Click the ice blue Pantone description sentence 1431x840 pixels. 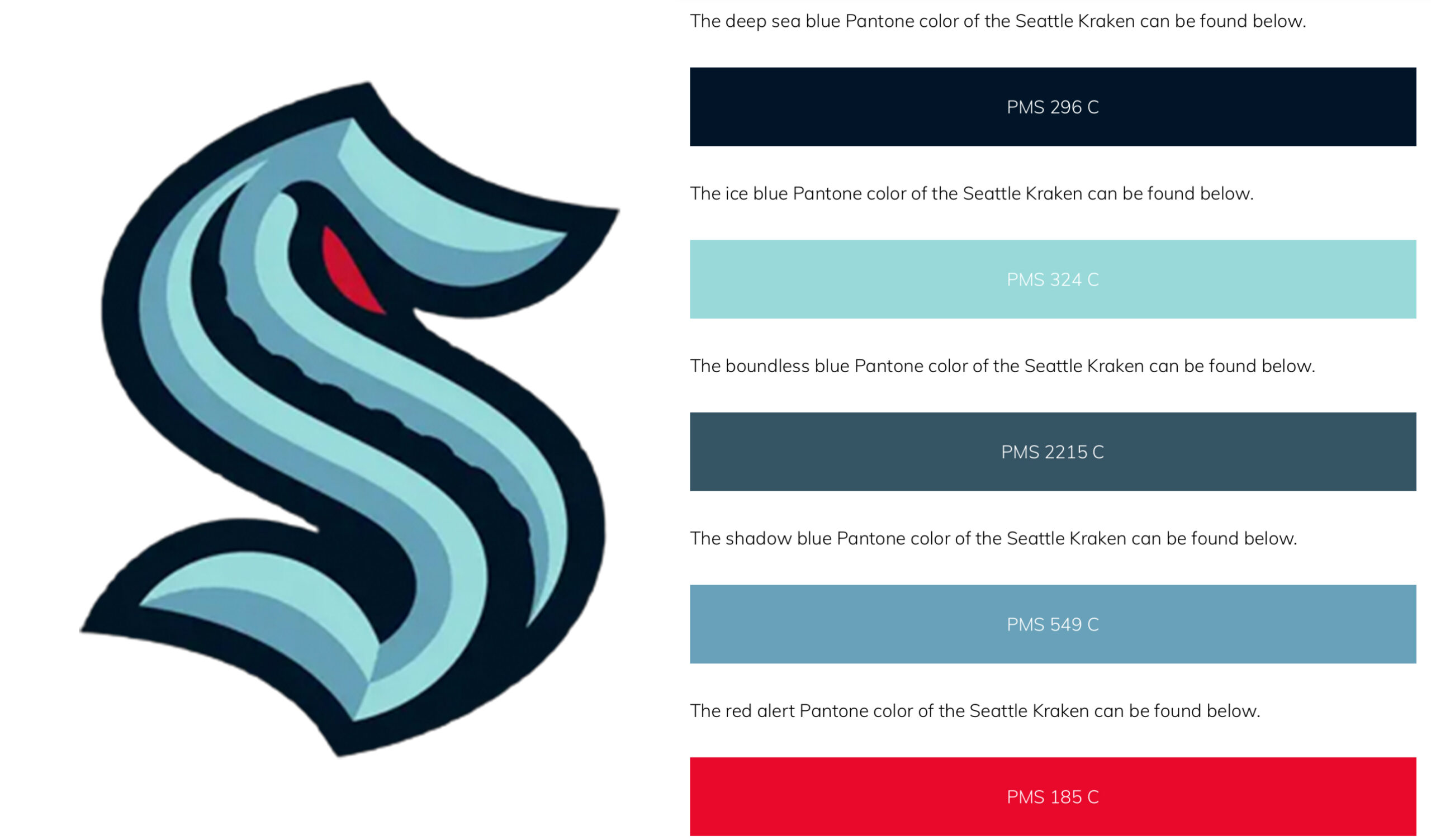click(x=972, y=194)
